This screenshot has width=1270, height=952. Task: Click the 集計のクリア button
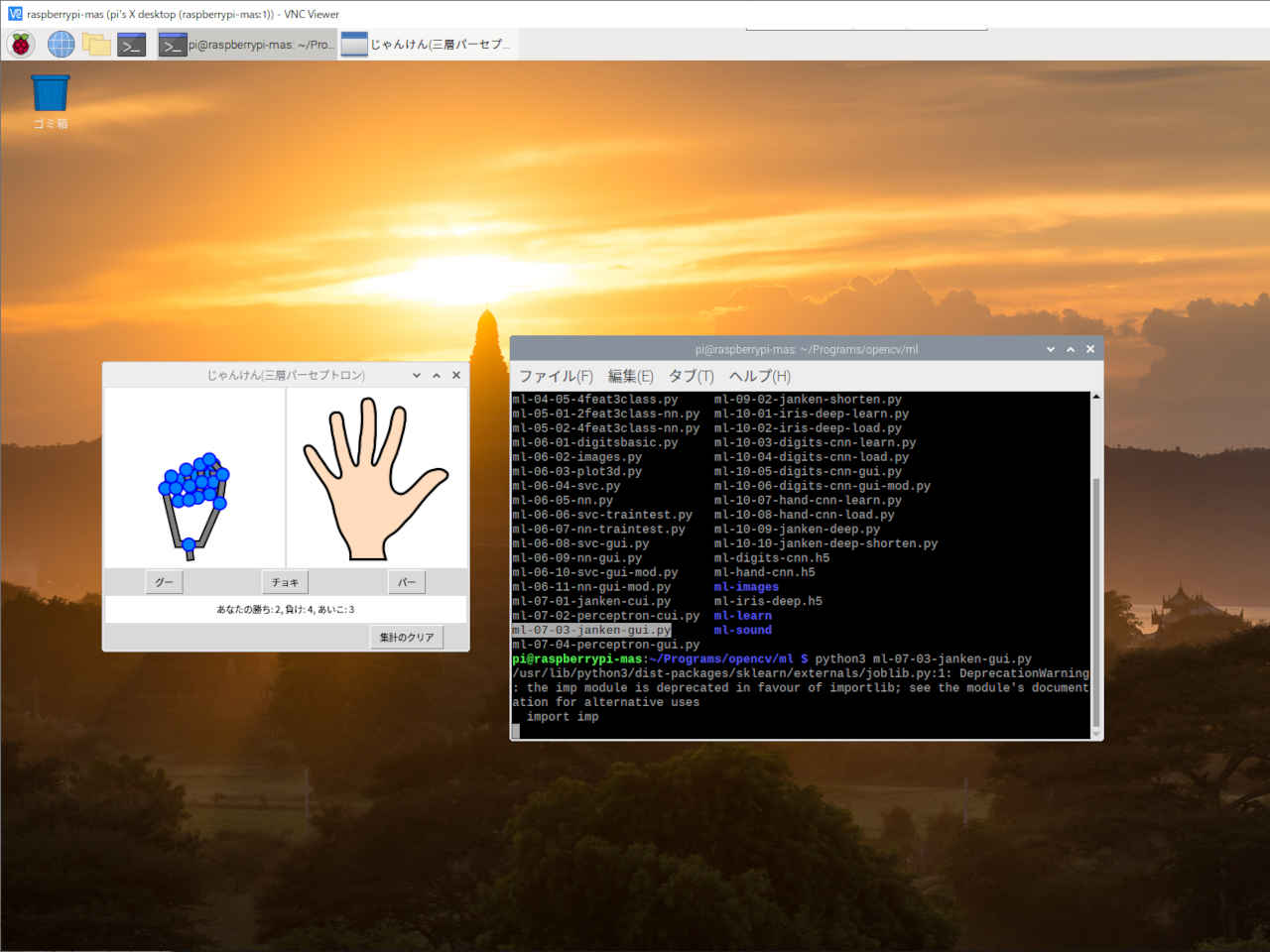[407, 637]
